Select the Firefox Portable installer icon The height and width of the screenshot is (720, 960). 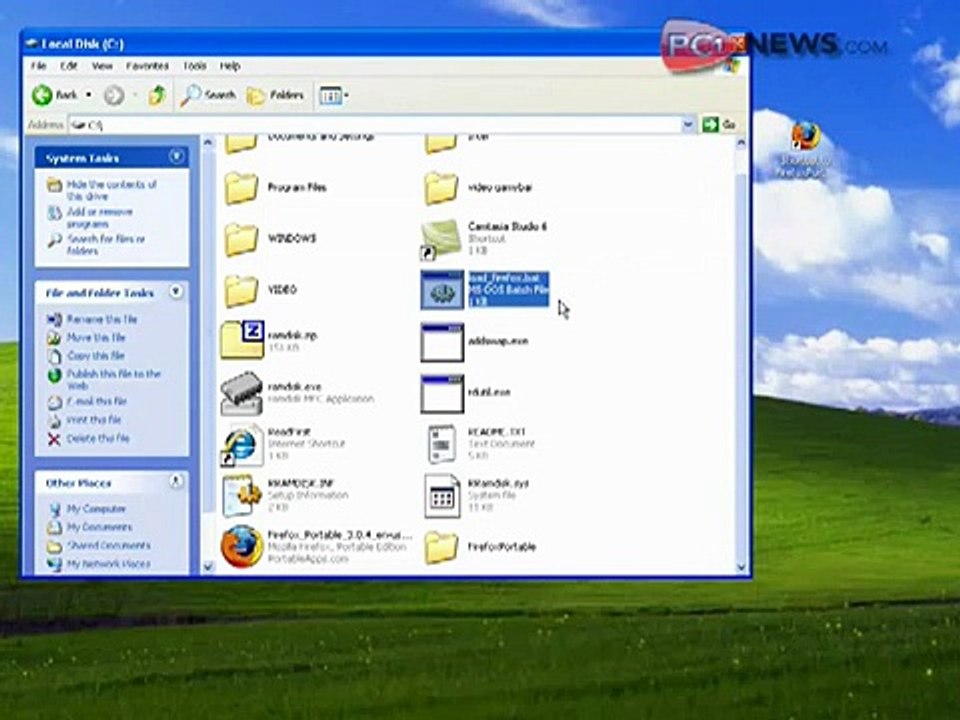pyautogui.click(x=242, y=546)
